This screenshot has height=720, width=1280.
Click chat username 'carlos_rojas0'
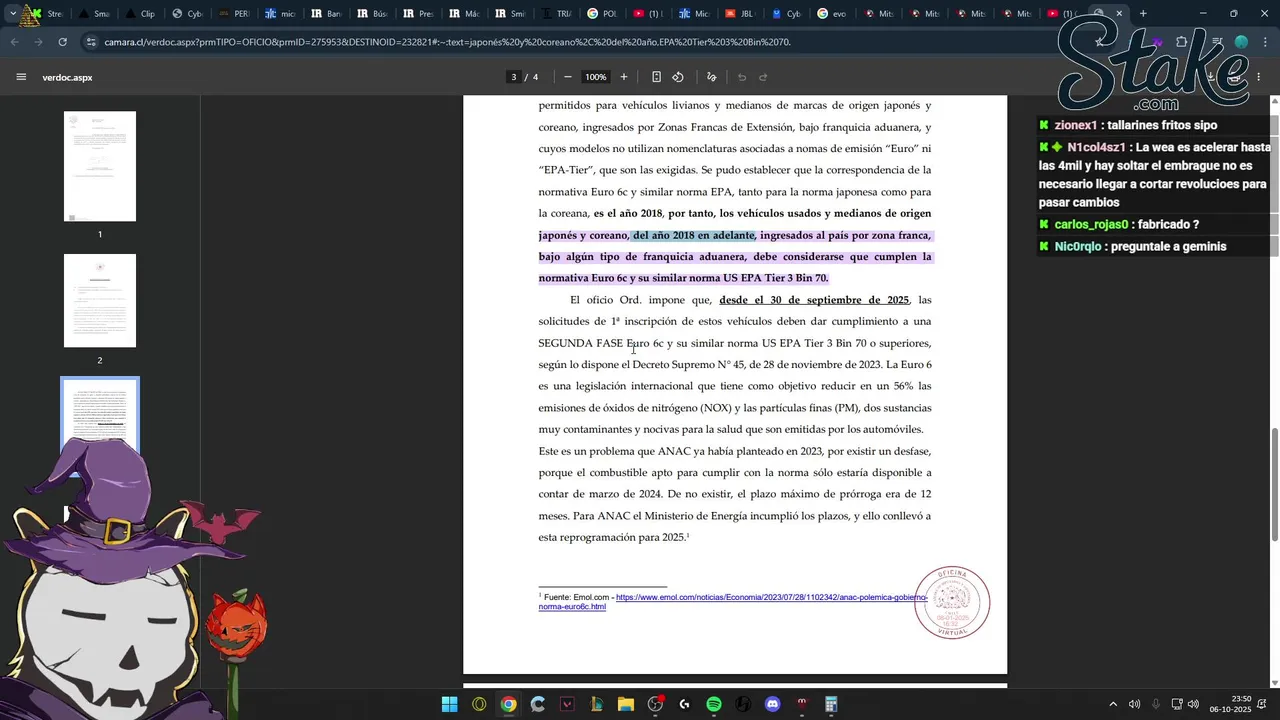[x=1091, y=224]
